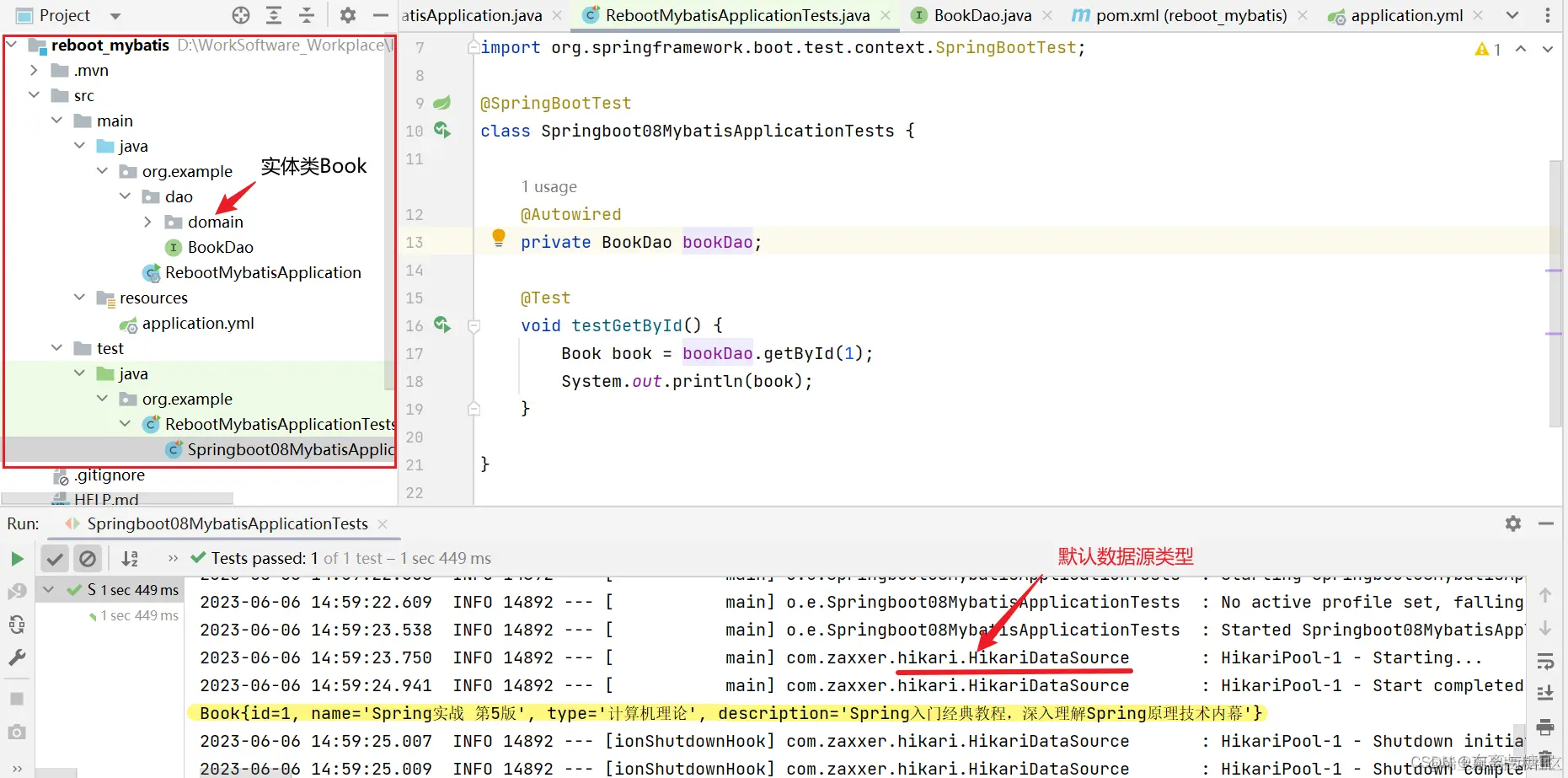Image resolution: width=1568 pixels, height=778 pixels.
Task: Minimize the Run tool window
Action: (1545, 523)
